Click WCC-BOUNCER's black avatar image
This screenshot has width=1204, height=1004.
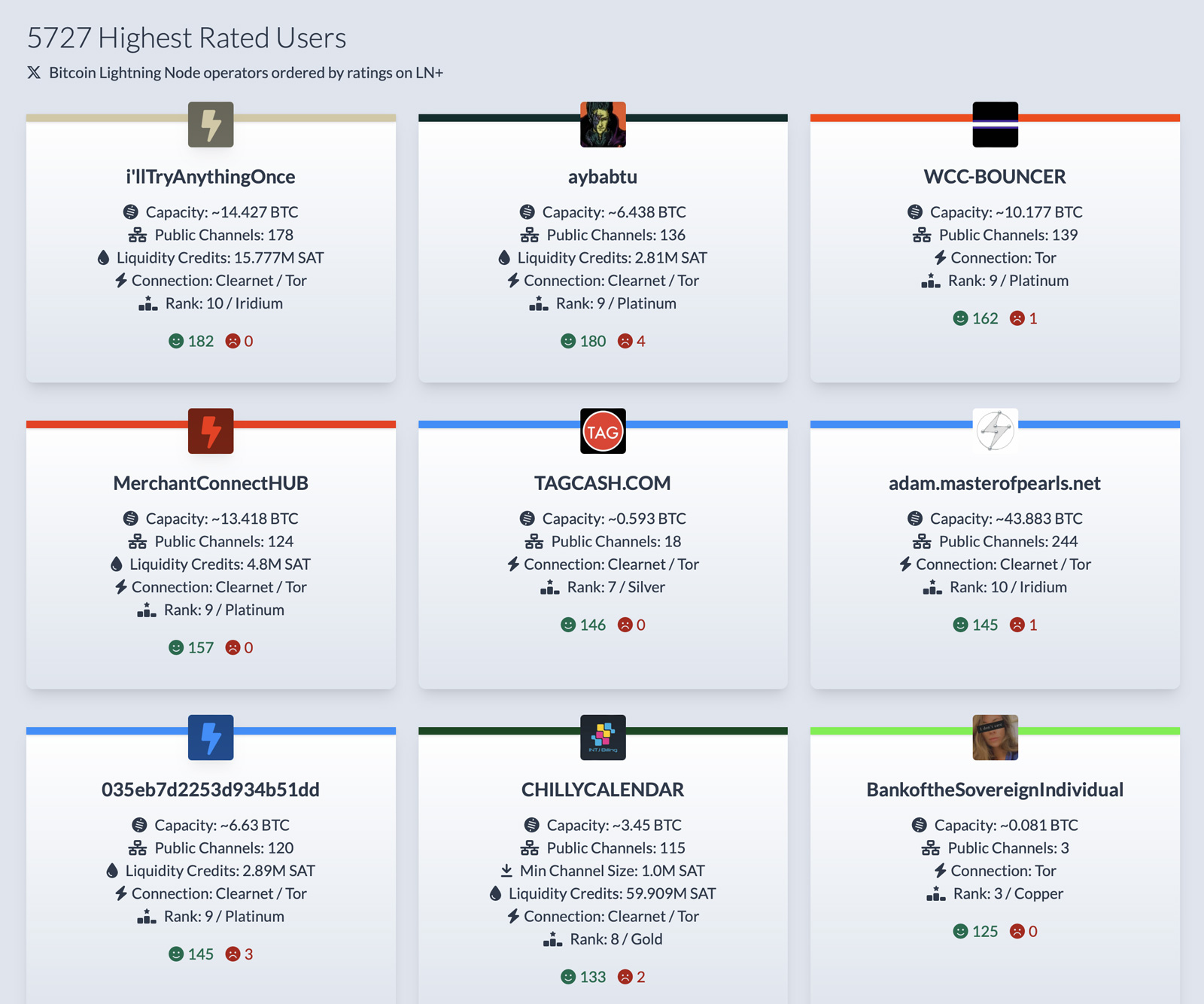995,124
